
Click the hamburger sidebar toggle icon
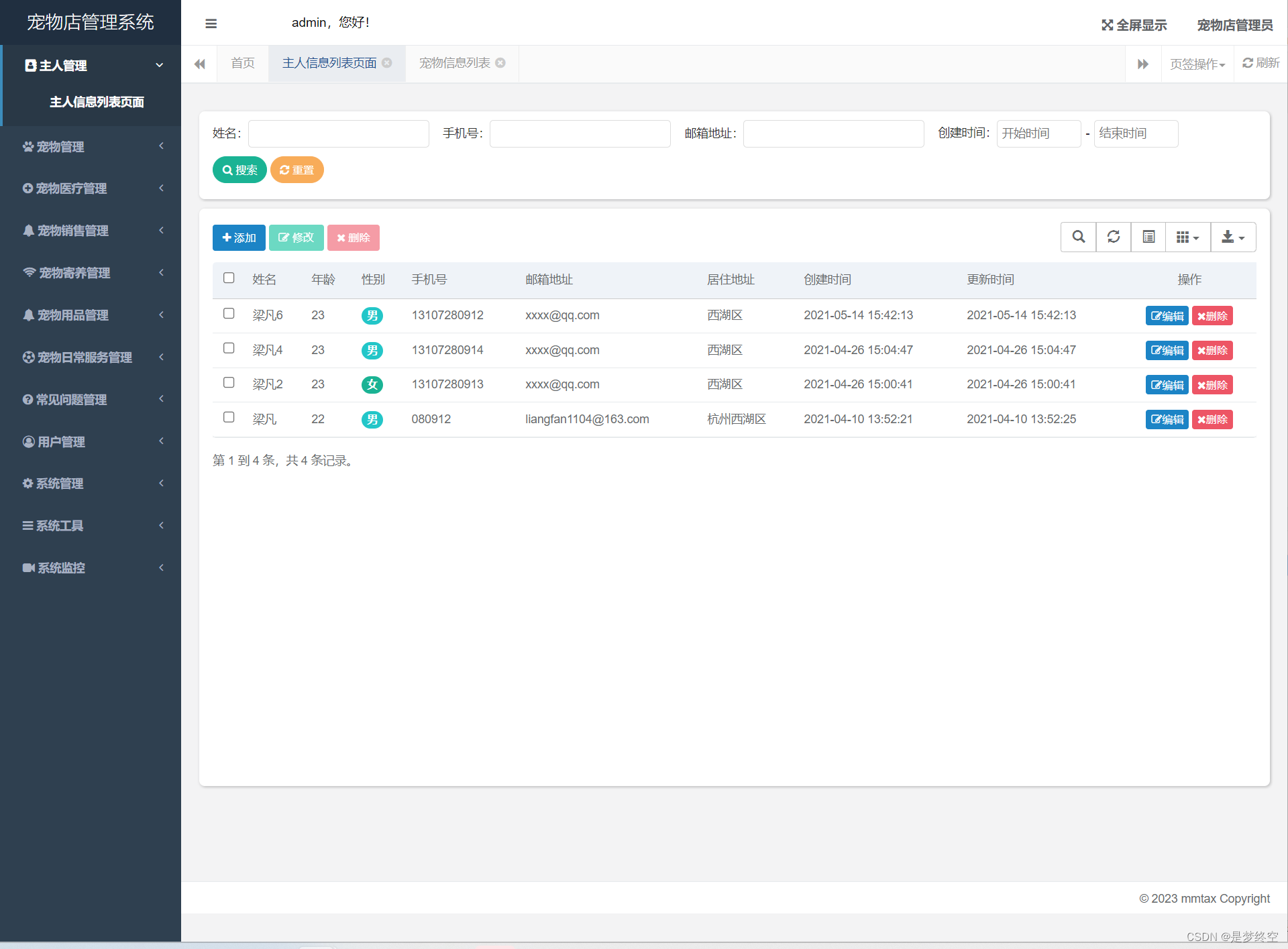[x=211, y=24]
